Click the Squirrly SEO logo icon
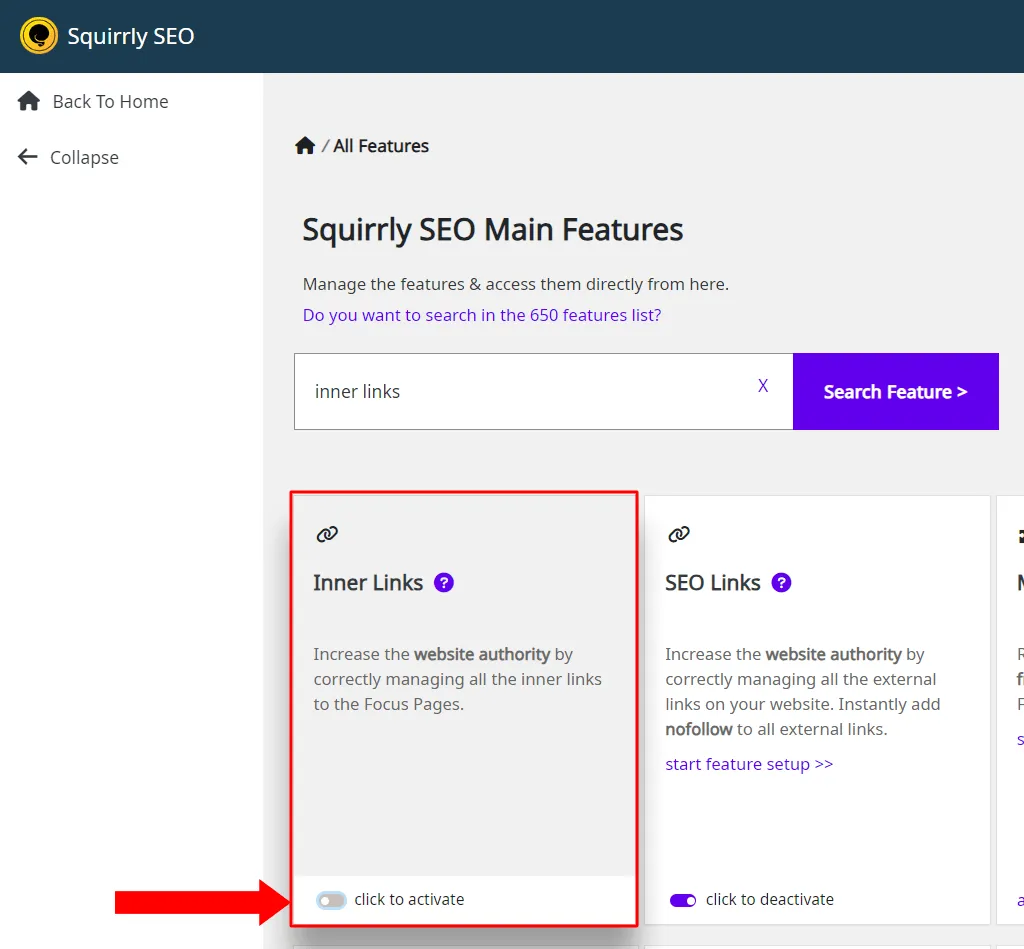Screen dimensions: 1024x949 (x=39, y=36)
